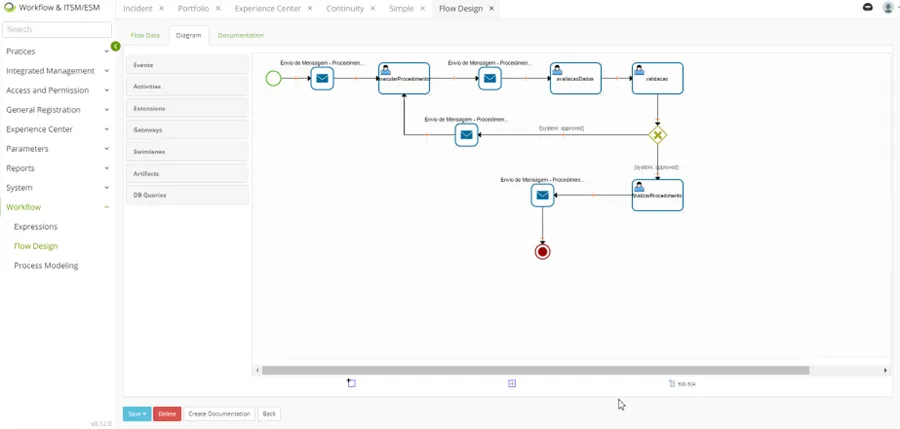Select the validacao user task
Image resolution: width=900 pixels, height=429 pixels.
pos(657,78)
